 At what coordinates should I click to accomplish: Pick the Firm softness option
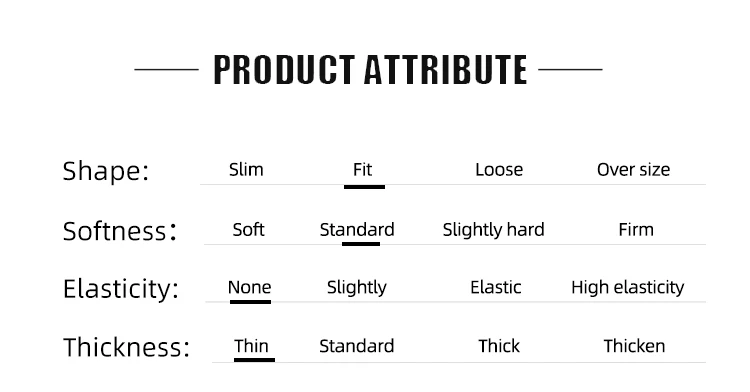tap(636, 230)
